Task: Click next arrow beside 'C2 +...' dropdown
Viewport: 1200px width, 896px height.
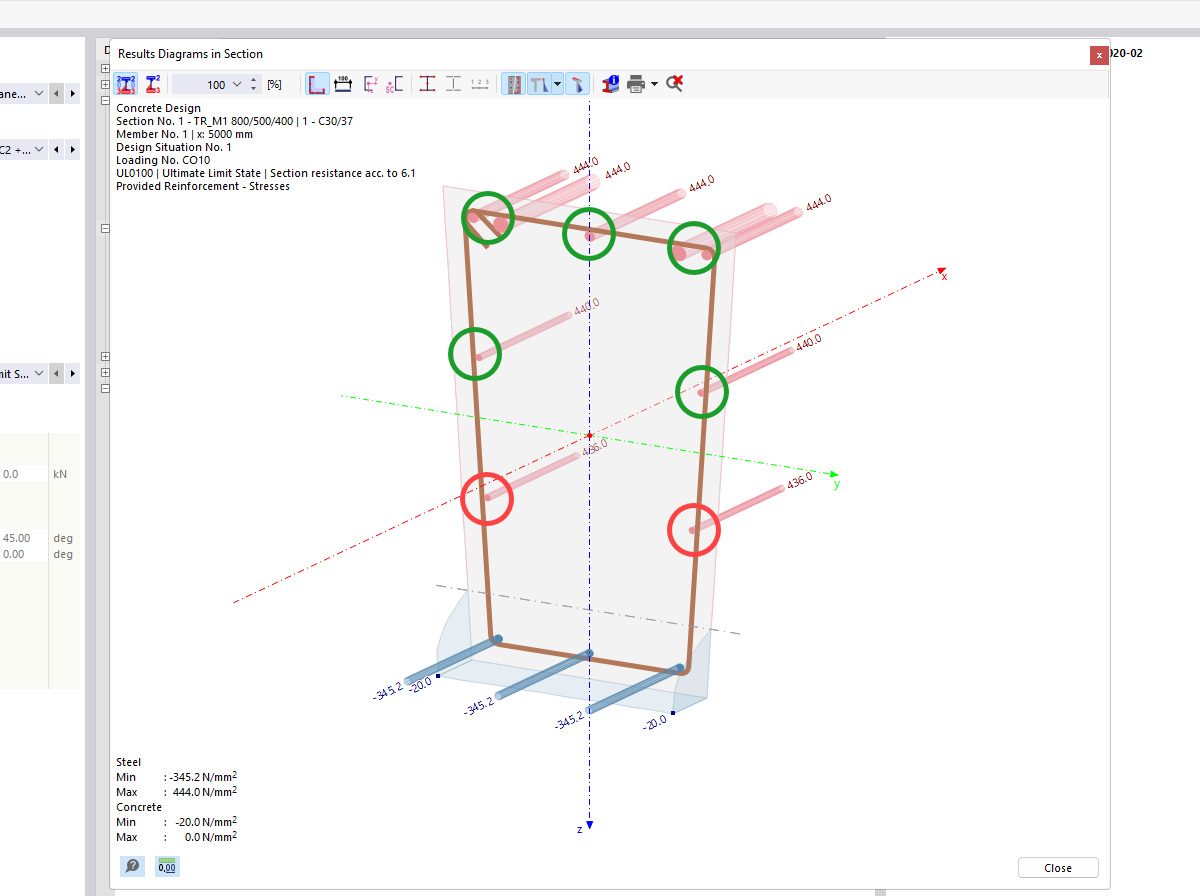Action: tap(73, 149)
